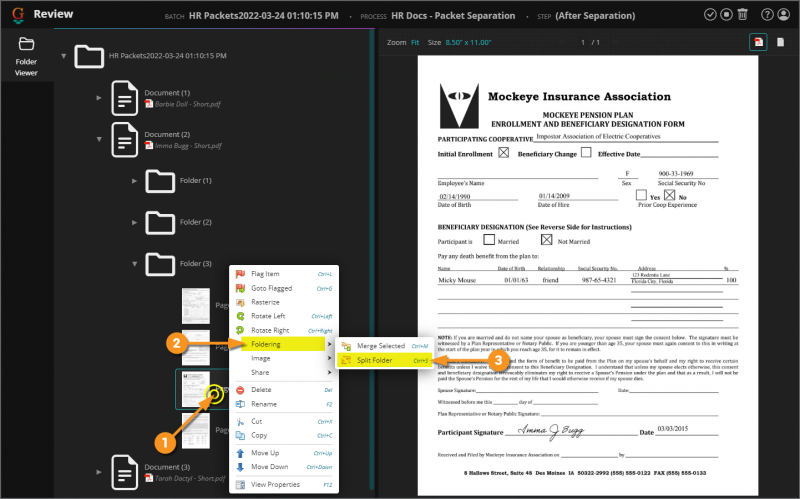
Task: Click the Rotate Right icon in menu
Action: tap(240, 330)
